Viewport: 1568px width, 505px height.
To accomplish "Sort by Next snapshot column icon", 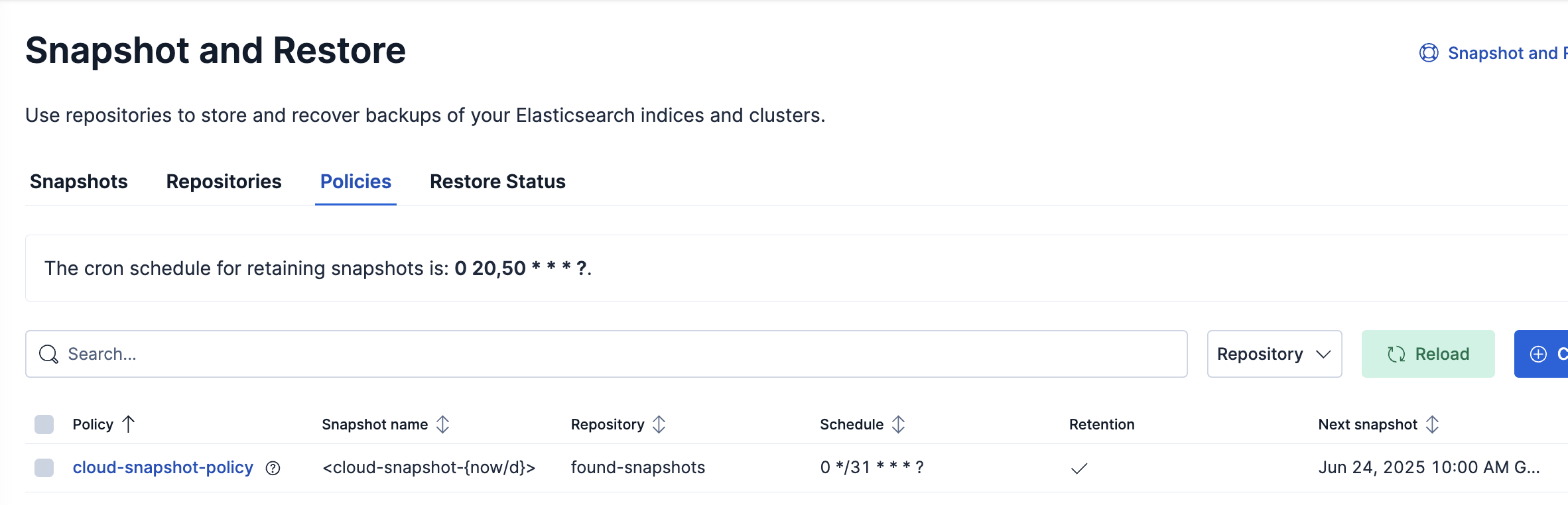I will pos(1432,424).
